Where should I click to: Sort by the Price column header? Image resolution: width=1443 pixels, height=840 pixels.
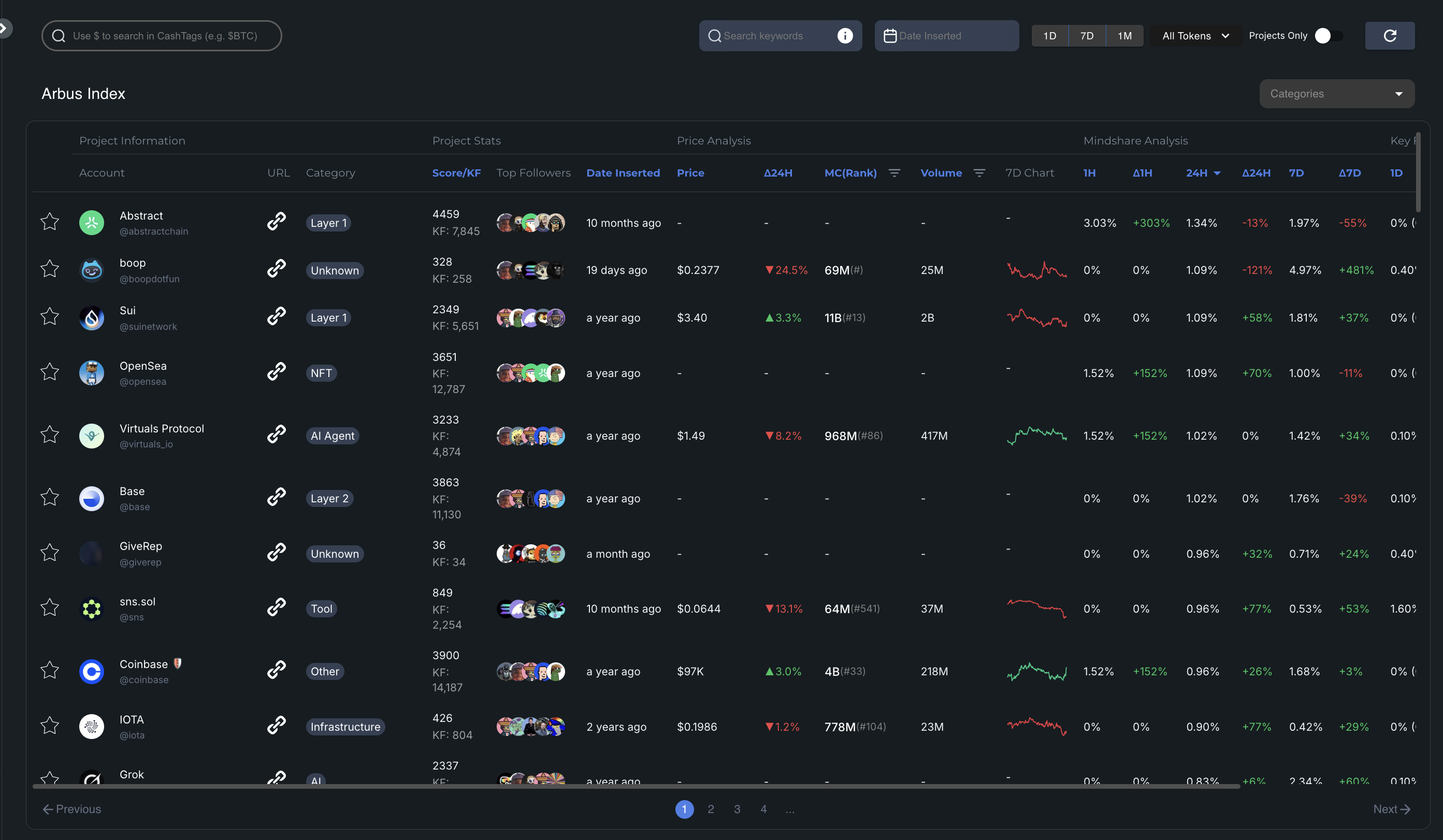[690, 173]
